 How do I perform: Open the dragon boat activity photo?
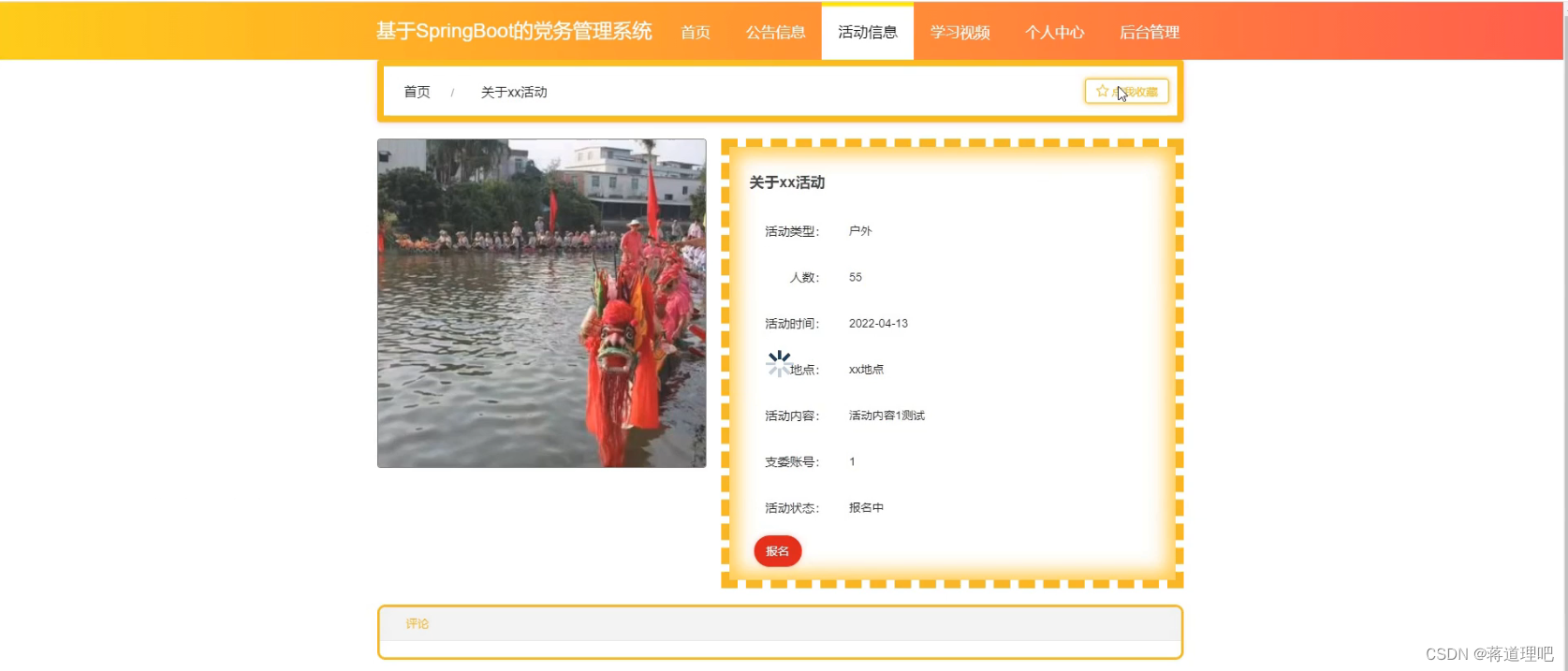click(x=541, y=303)
